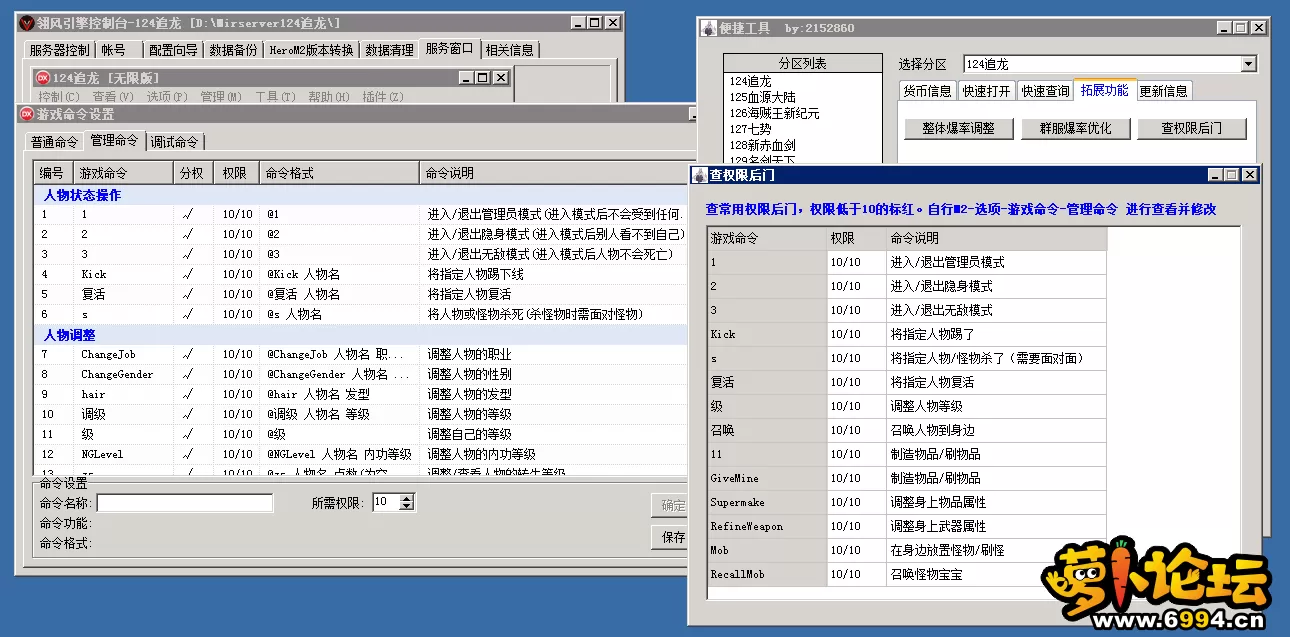Click the 所需权限 spinner arrows
The height and width of the screenshot is (637, 1290).
tap(406, 502)
